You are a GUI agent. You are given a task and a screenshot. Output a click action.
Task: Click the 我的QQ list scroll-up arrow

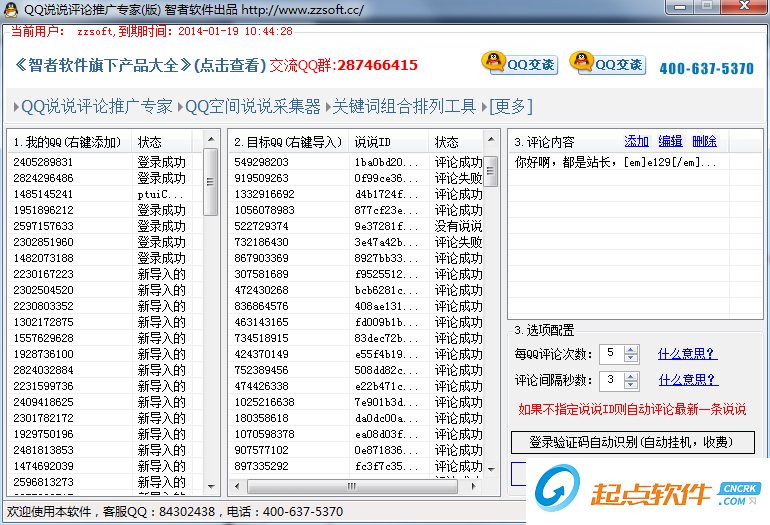point(211,139)
